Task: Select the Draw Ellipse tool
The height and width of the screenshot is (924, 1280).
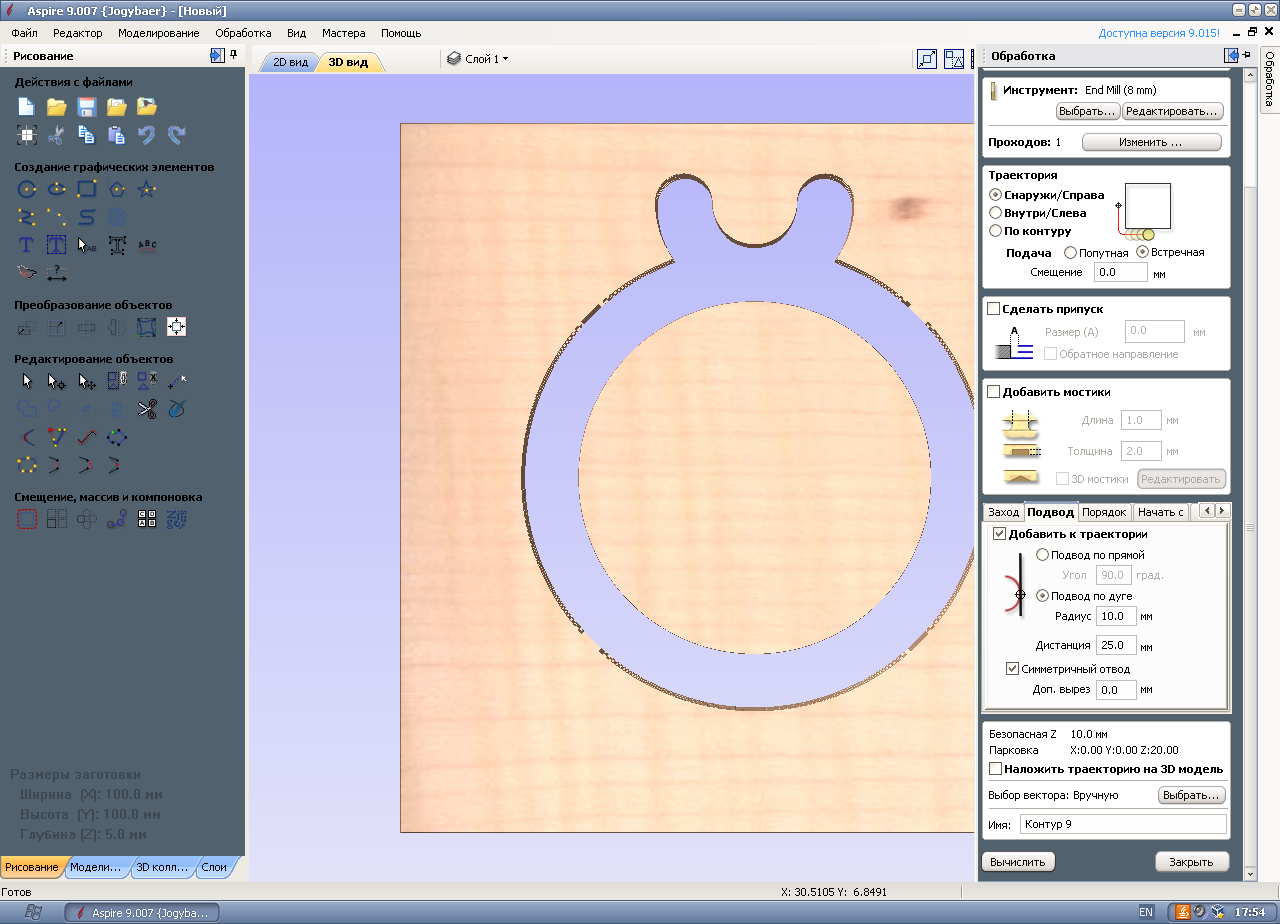Action: pyautogui.click(x=57, y=189)
